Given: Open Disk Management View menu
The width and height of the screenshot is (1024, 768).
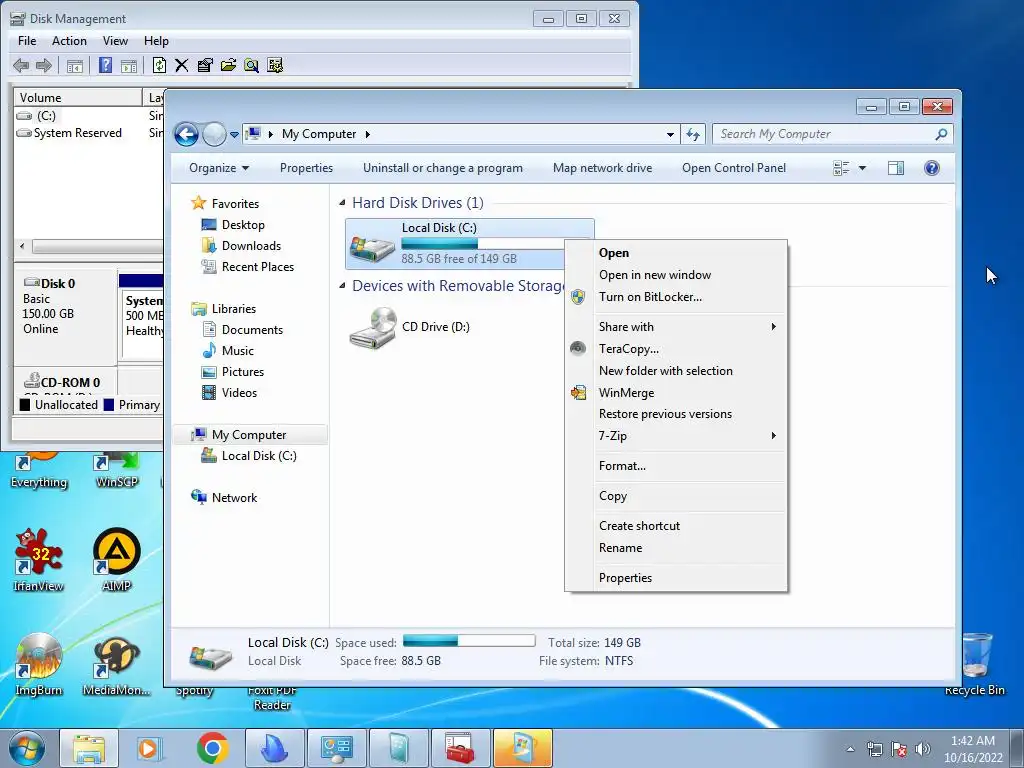Looking at the screenshot, I should tap(115, 40).
